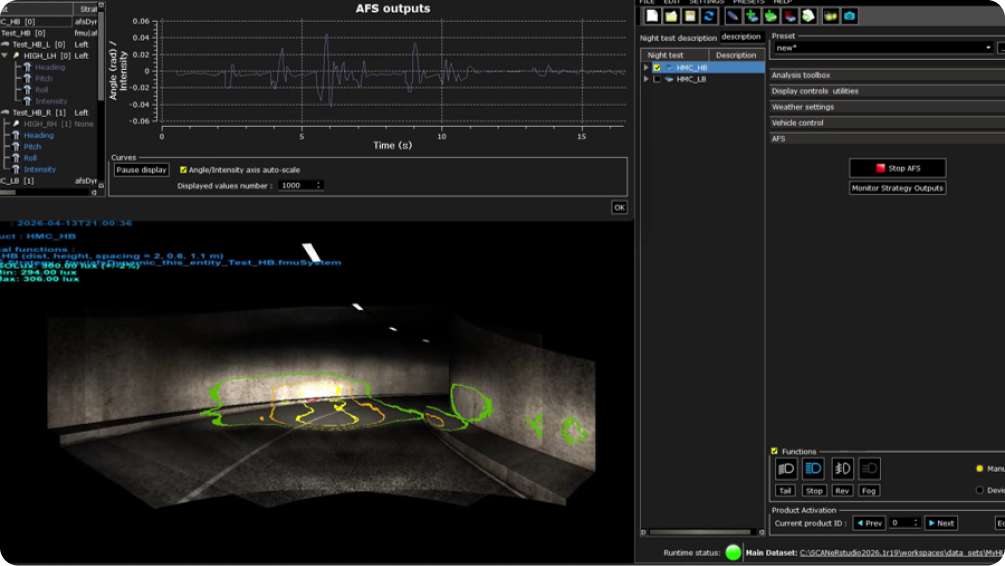Screen dimensions: 1005x566
Task: Expand the Weather settings section
Action: click(887, 108)
